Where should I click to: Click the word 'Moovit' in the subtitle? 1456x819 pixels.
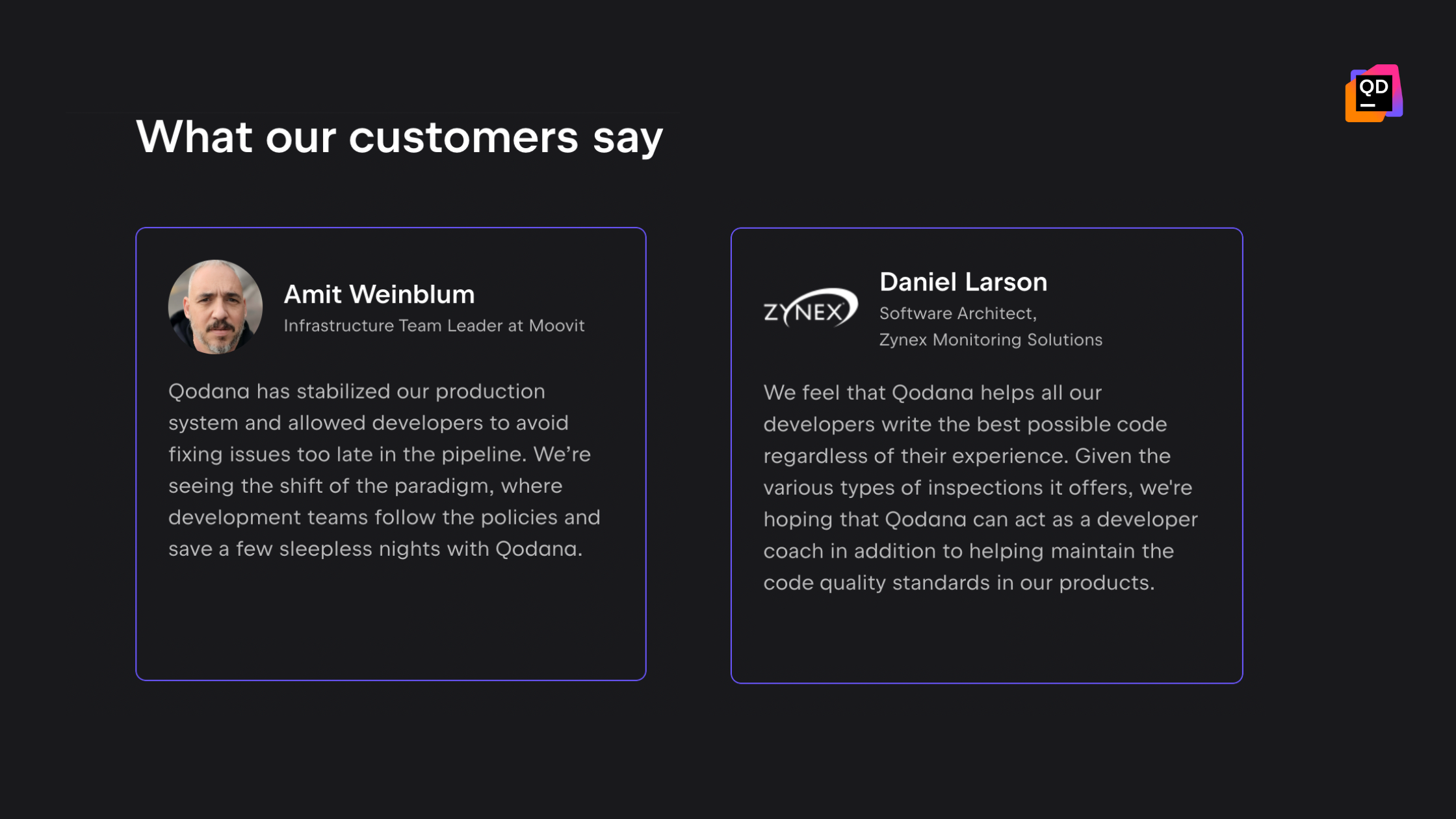[x=556, y=326]
